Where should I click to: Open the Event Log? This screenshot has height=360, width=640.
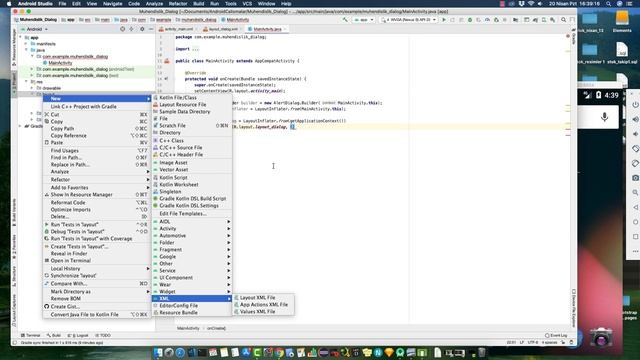click(556, 336)
